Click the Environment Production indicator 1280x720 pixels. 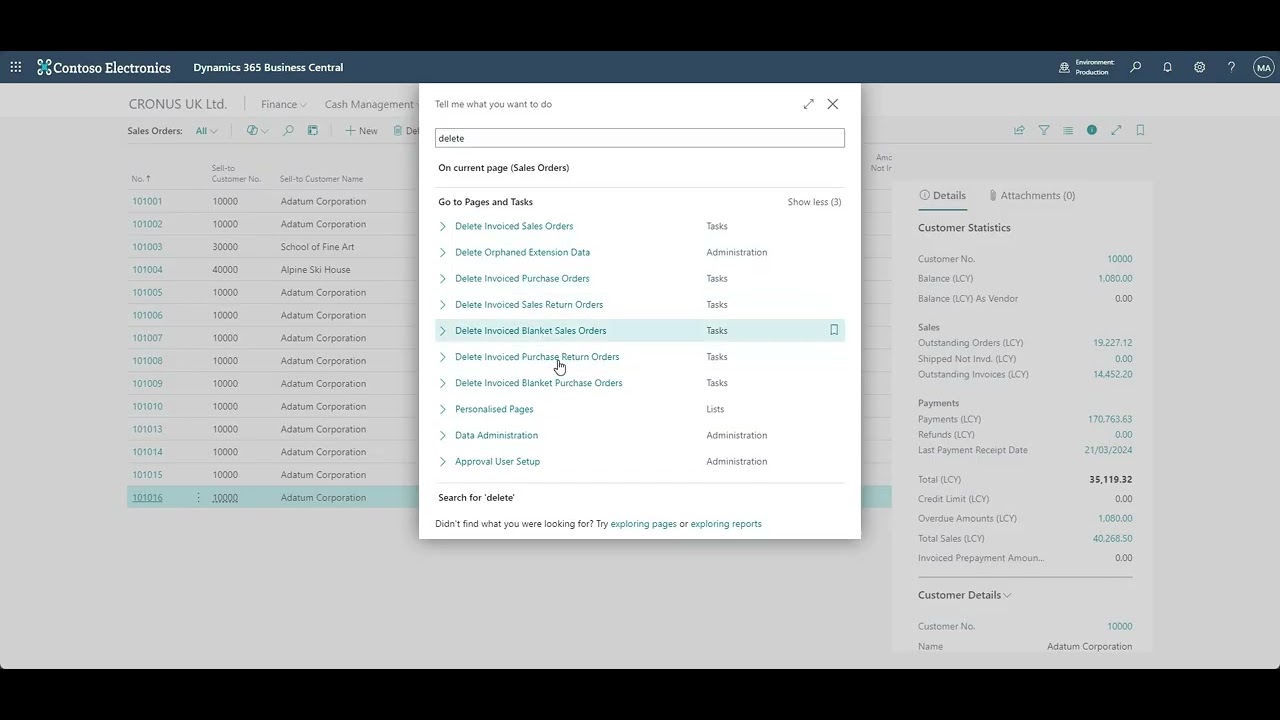click(1086, 67)
